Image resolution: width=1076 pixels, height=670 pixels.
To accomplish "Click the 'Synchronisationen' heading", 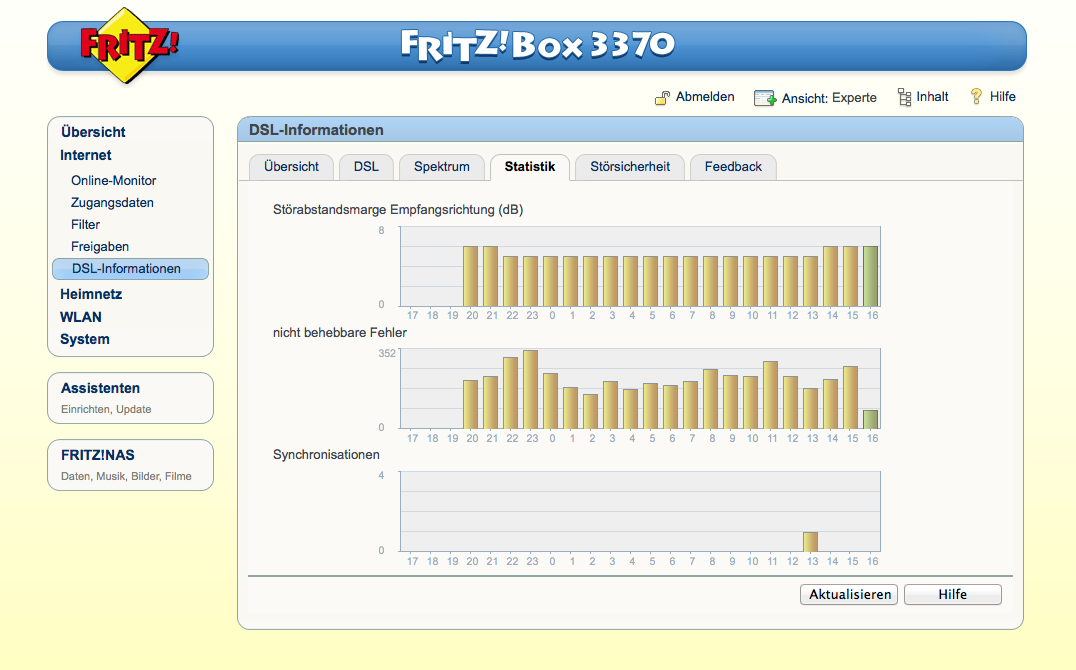I will (x=326, y=455).
